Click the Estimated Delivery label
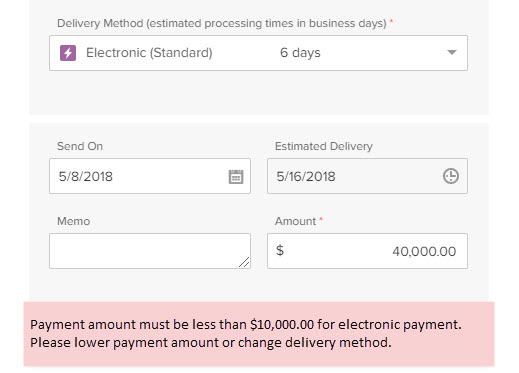The height and width of the screenshot is (373, 519). [324, 146]
